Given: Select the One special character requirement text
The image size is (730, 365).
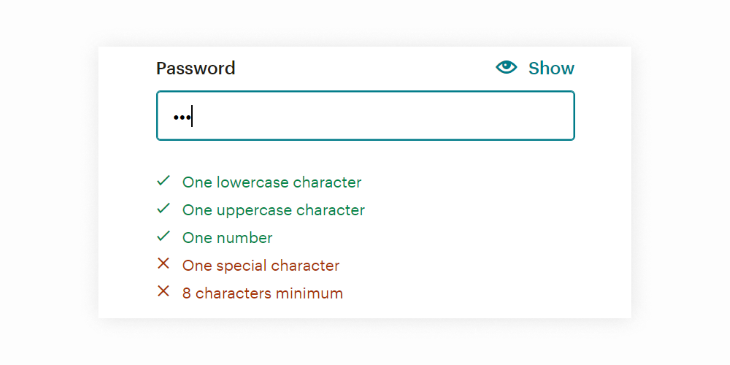Looking at the screenshot, I should tap(261, 266).
